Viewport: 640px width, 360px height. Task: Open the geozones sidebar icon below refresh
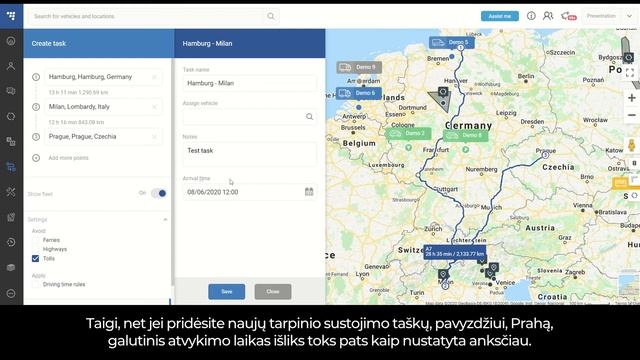11,141
